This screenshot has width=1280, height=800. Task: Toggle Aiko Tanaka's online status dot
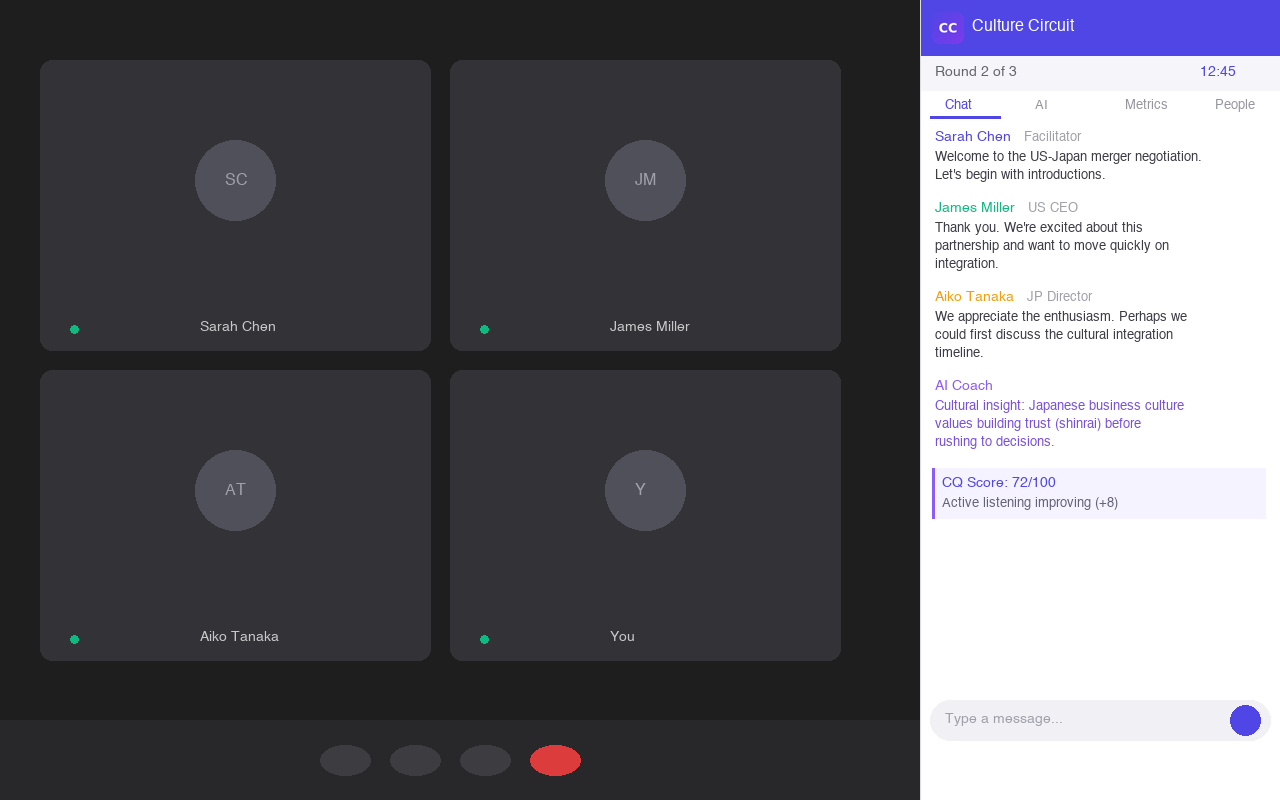74,638
